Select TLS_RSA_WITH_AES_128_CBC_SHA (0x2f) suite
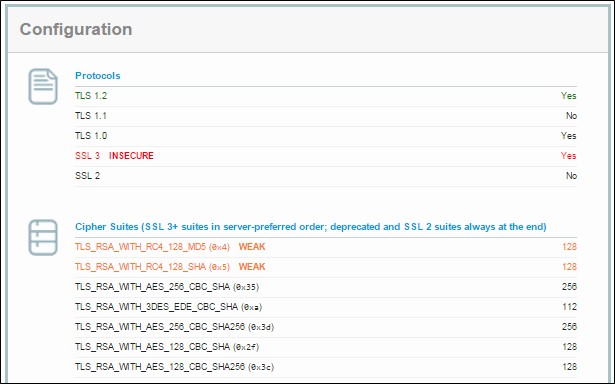 point(167,347)
